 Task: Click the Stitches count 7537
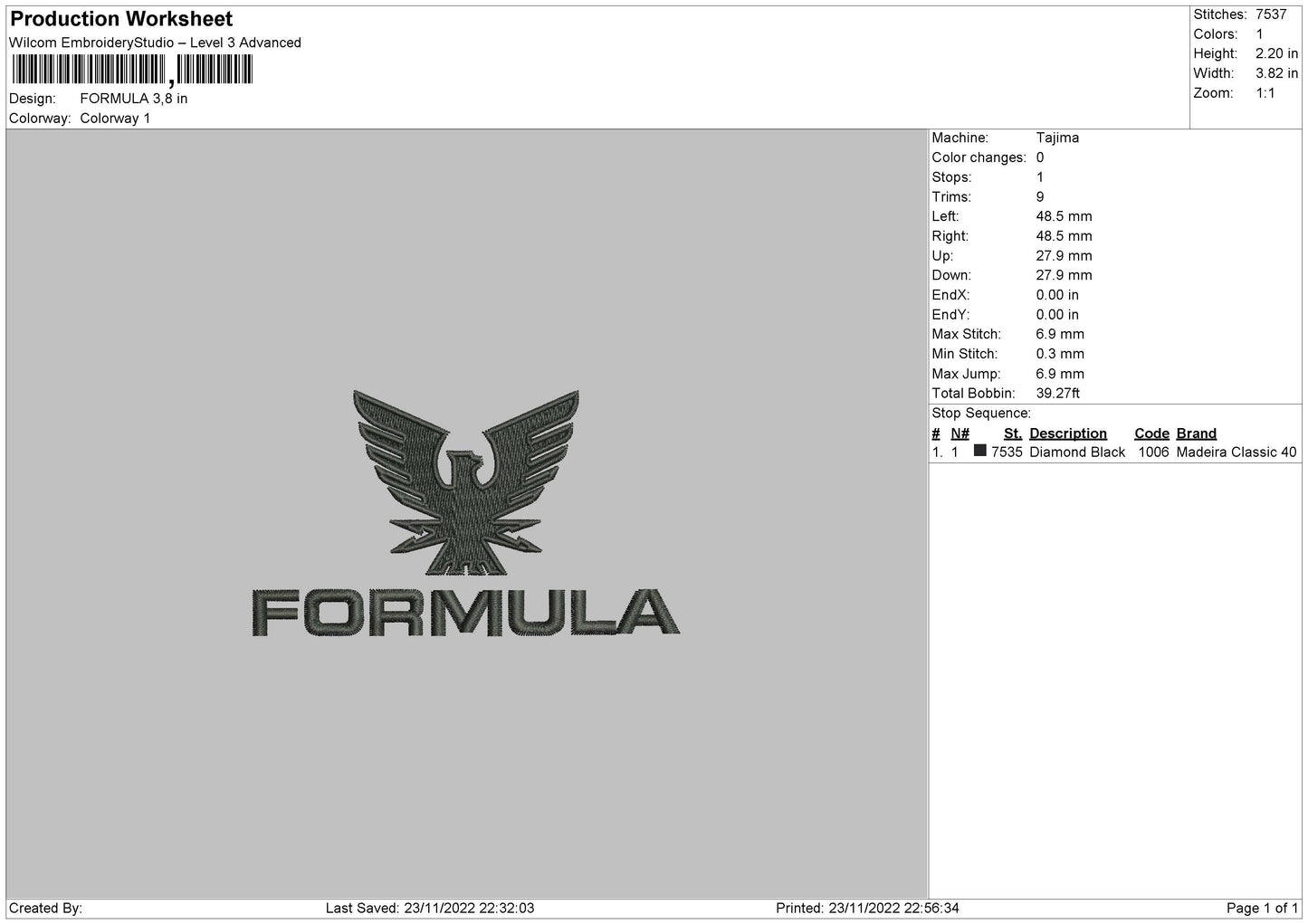click(x=1271, y=14)
